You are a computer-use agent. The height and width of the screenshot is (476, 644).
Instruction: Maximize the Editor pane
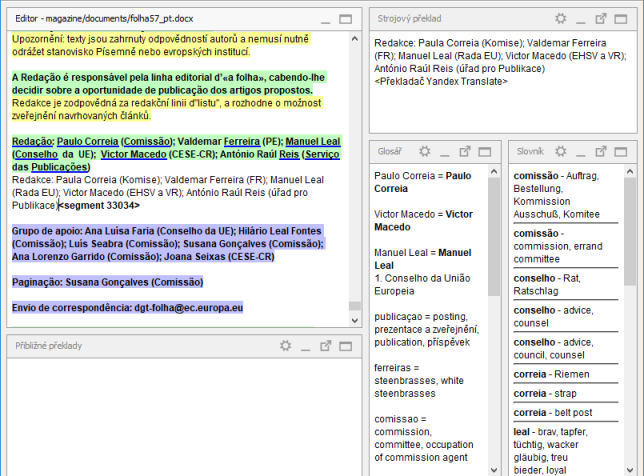[x=345, y=19]
